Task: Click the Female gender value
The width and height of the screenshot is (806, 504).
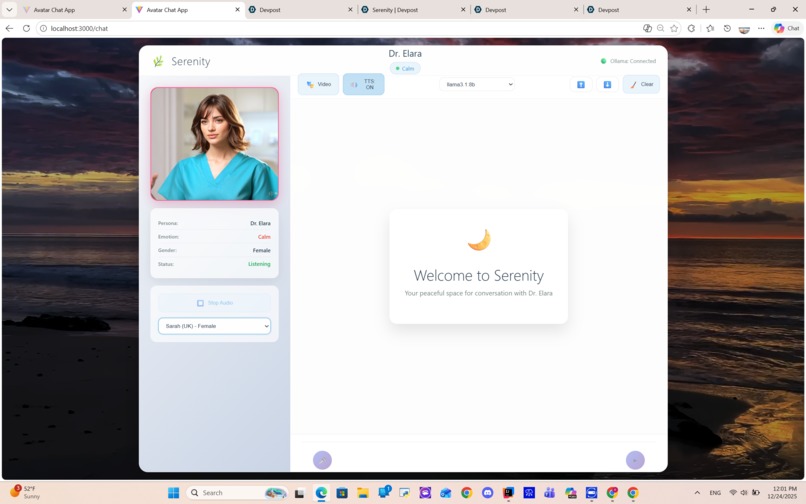Action: (x=262, y=250)
